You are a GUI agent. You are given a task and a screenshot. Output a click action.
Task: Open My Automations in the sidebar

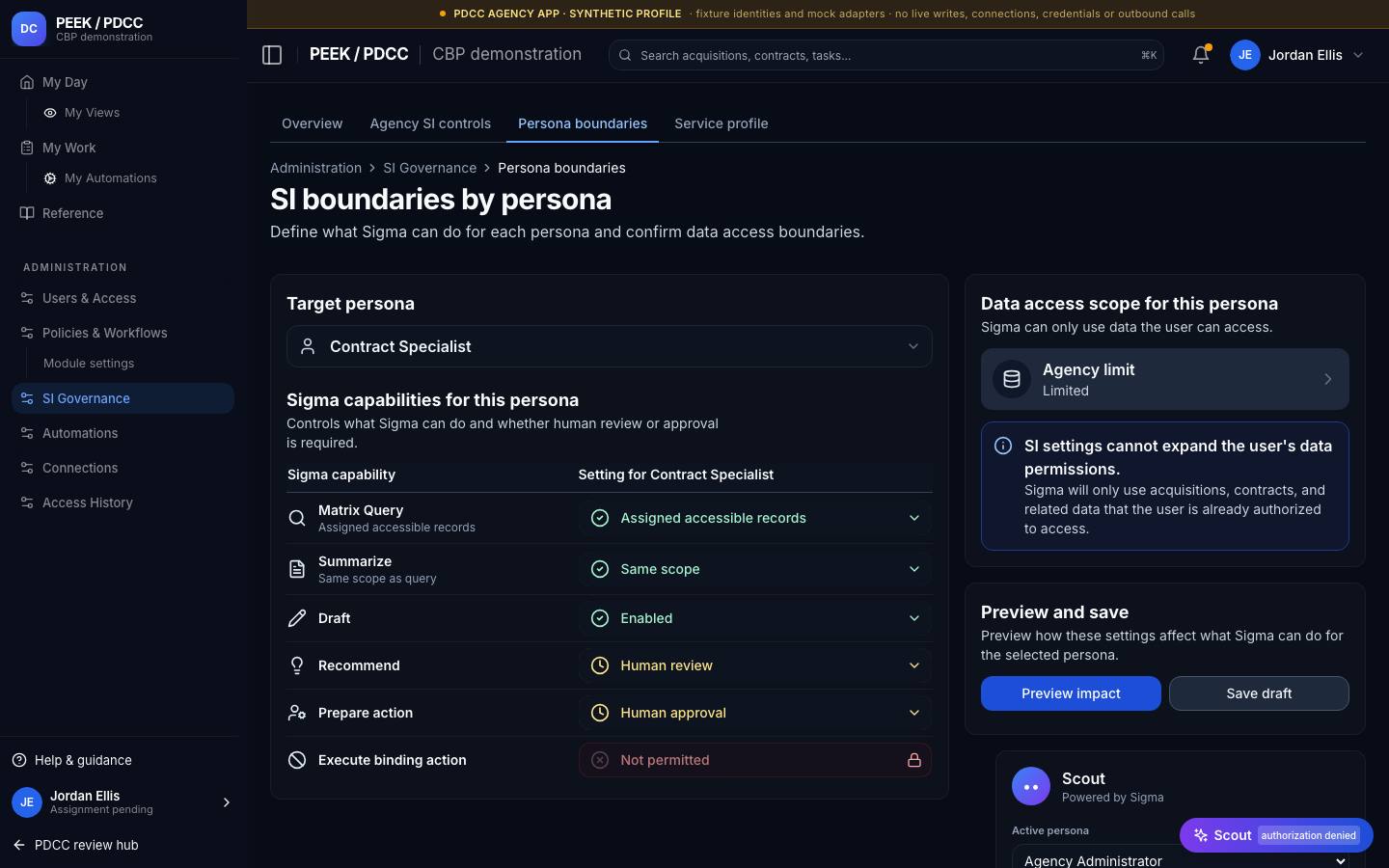pyautogui.click(x=134, y=178)
